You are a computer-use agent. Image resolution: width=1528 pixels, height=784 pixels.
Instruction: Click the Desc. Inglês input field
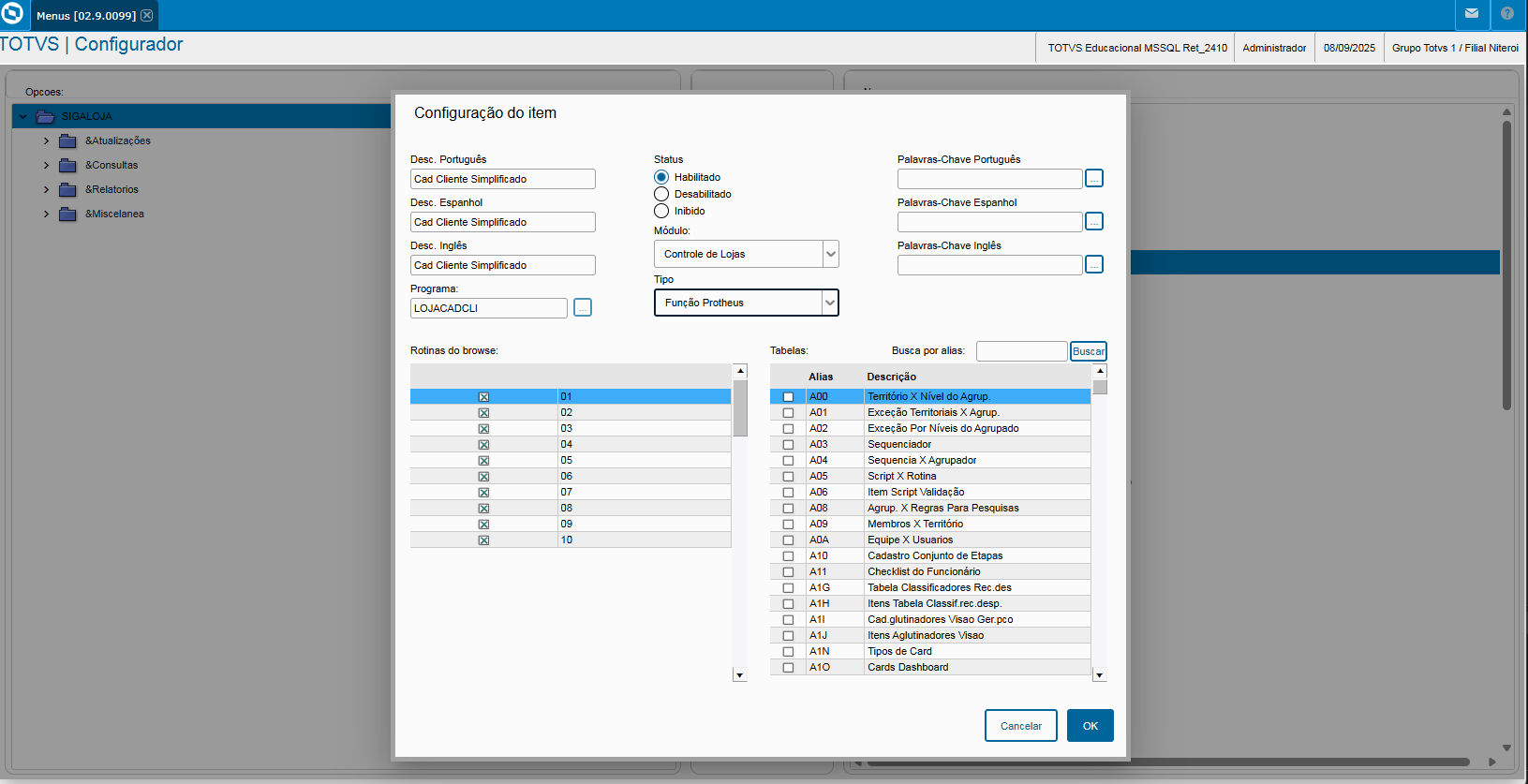pyautogui.click(x=503, y=265)
